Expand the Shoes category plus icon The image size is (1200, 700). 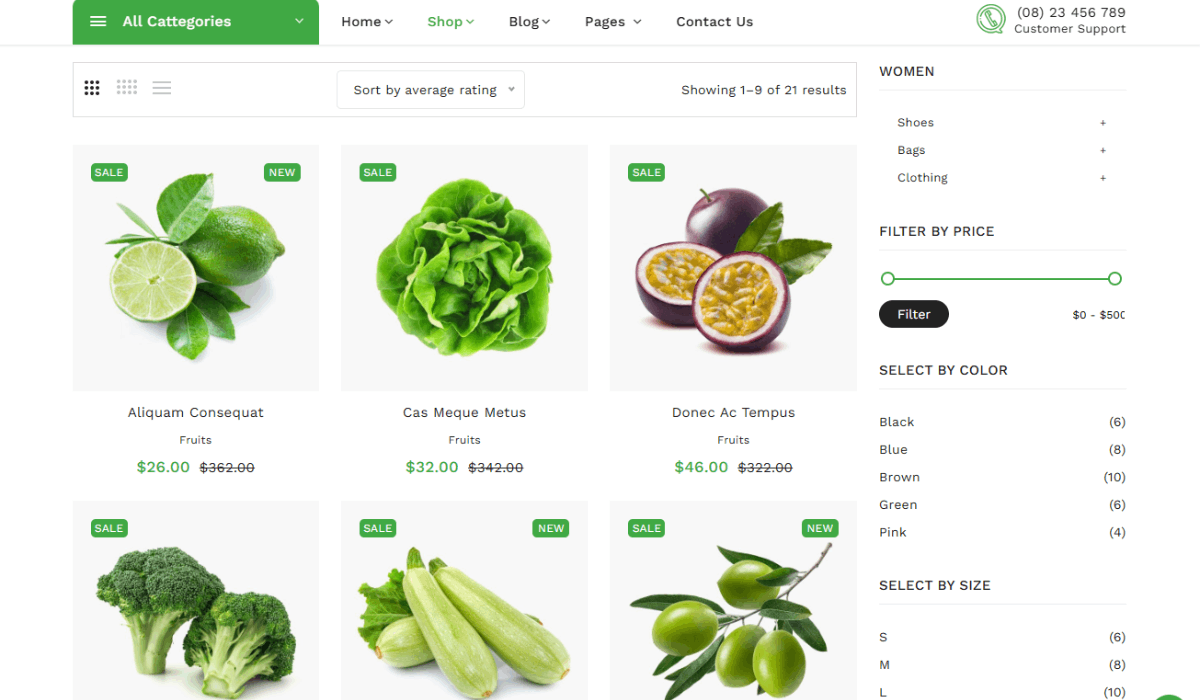[1103, 123]
